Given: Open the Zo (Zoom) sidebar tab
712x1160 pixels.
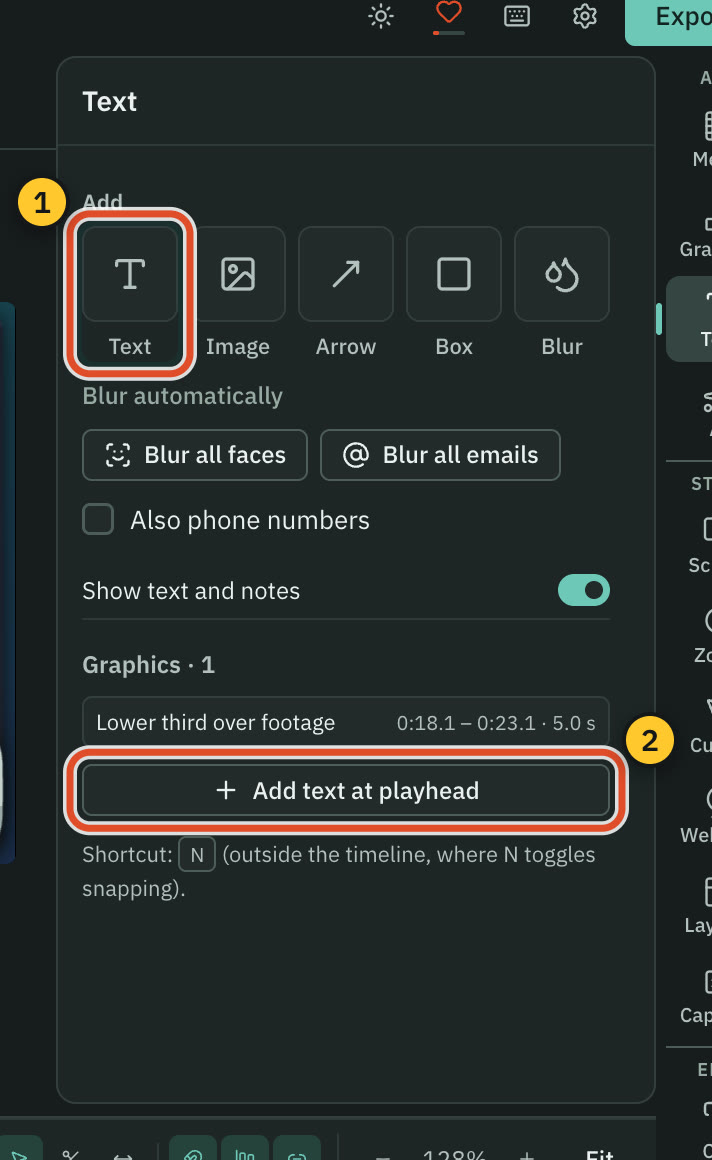Looking at the screenshot, I should coord(697,636).
